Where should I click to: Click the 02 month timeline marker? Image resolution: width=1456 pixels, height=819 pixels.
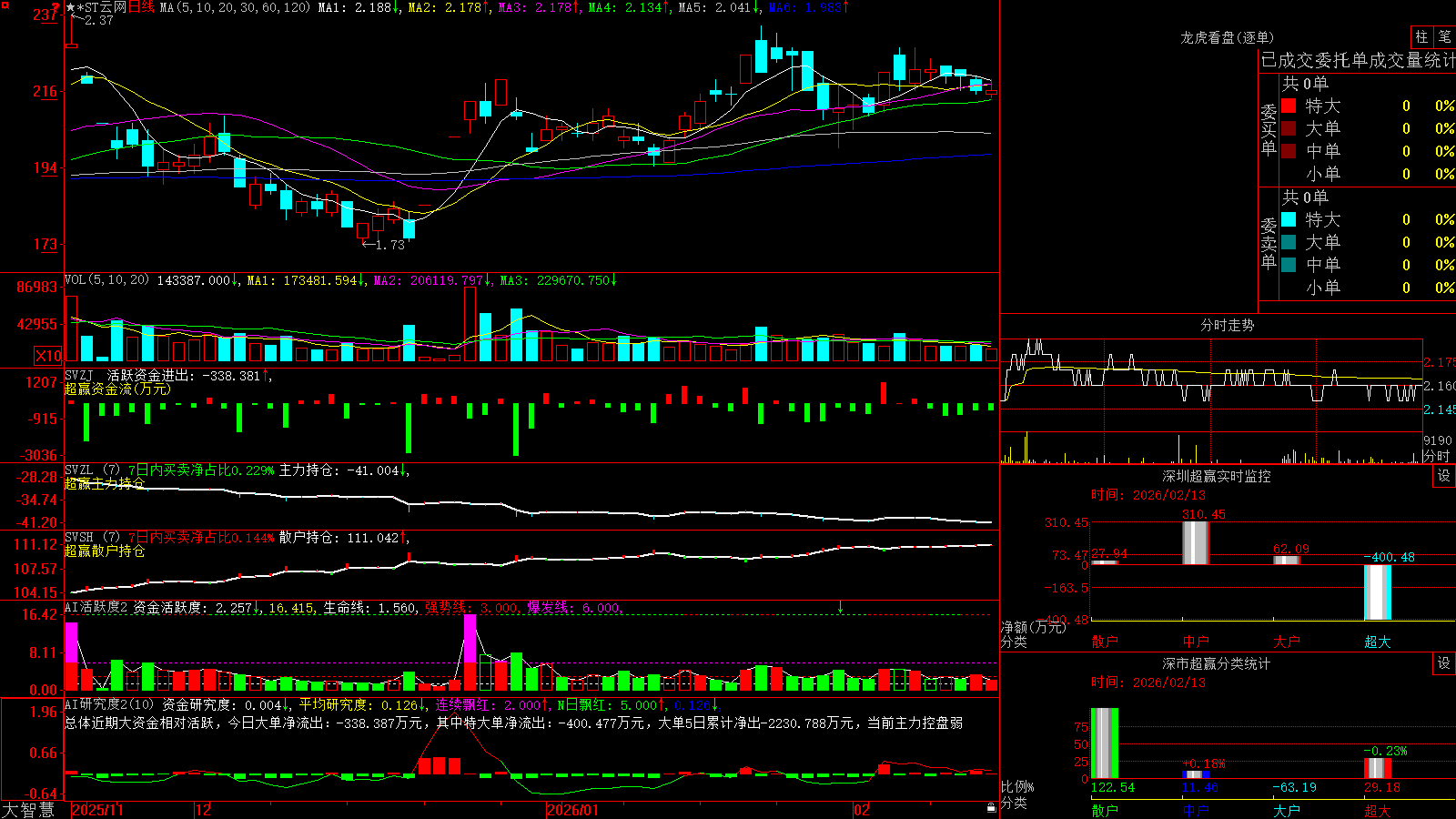point(862,810)
